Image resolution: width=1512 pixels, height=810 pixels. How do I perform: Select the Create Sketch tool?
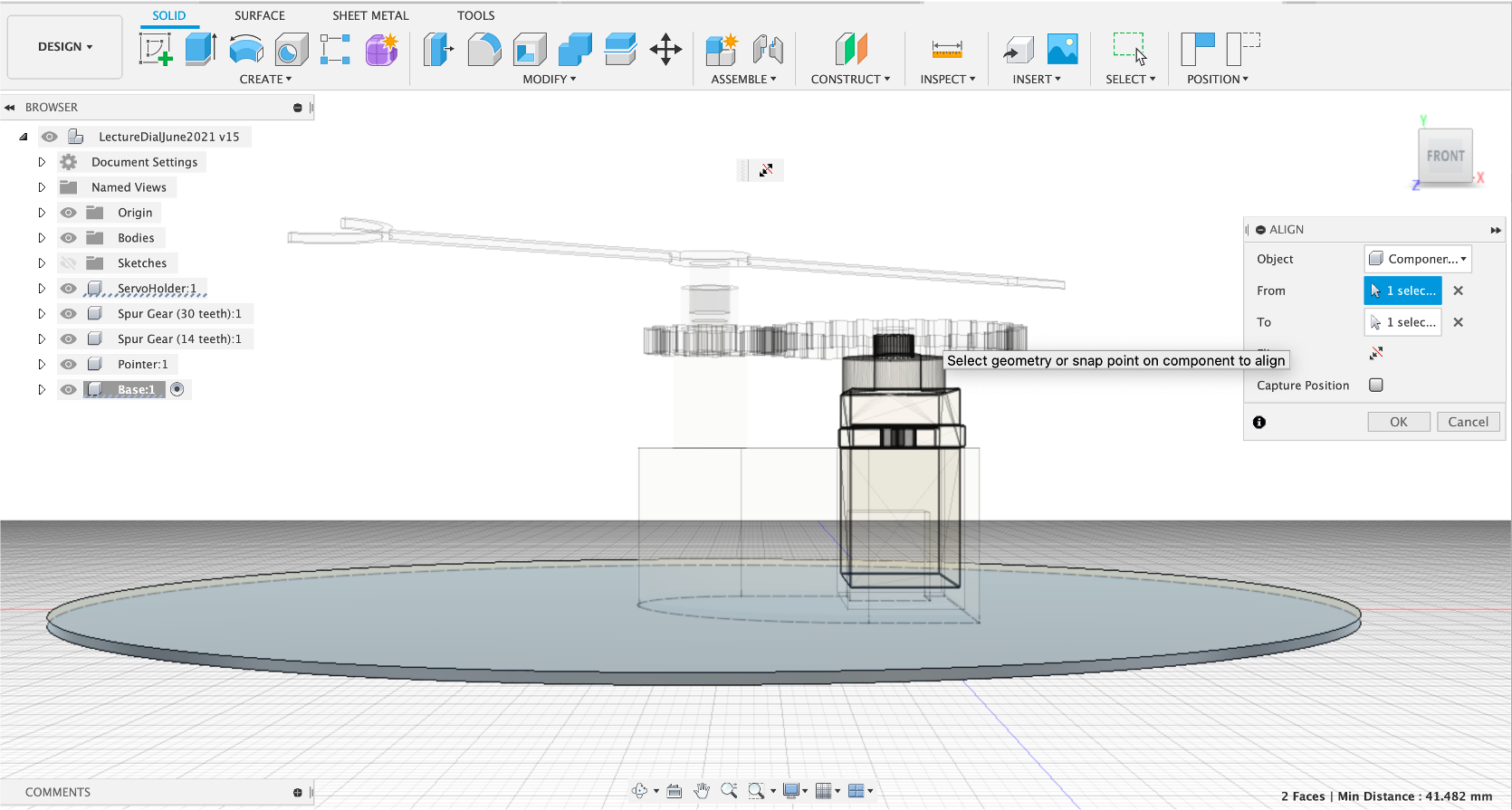[x=156, y=49]
